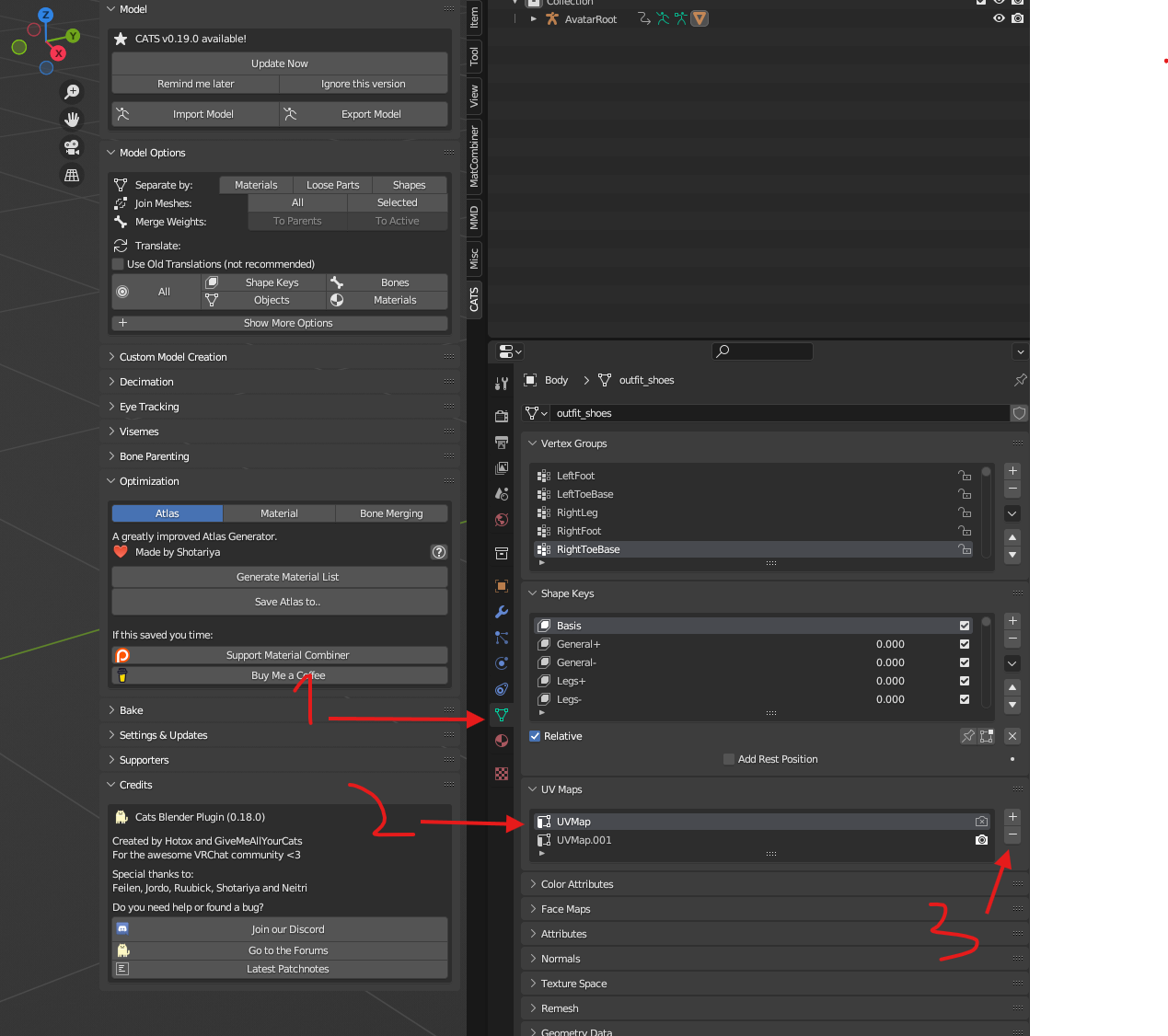Enable Add Rest Position checkbox

pyautogui.click(x=729, y=759)
